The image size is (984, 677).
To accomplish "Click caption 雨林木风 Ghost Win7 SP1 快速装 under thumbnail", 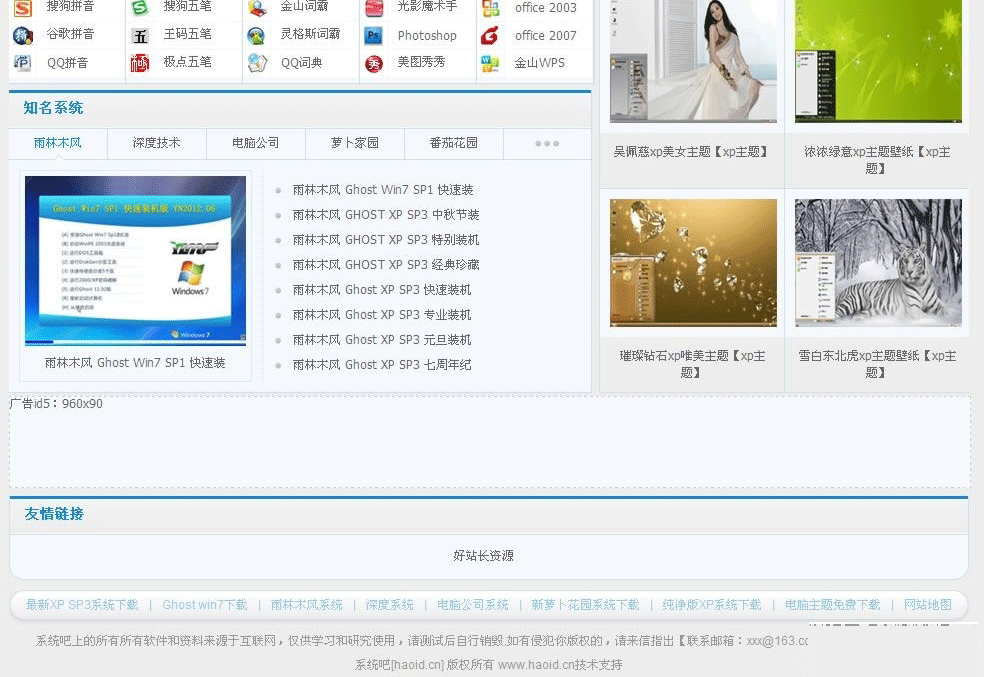I will pos(135,363).
